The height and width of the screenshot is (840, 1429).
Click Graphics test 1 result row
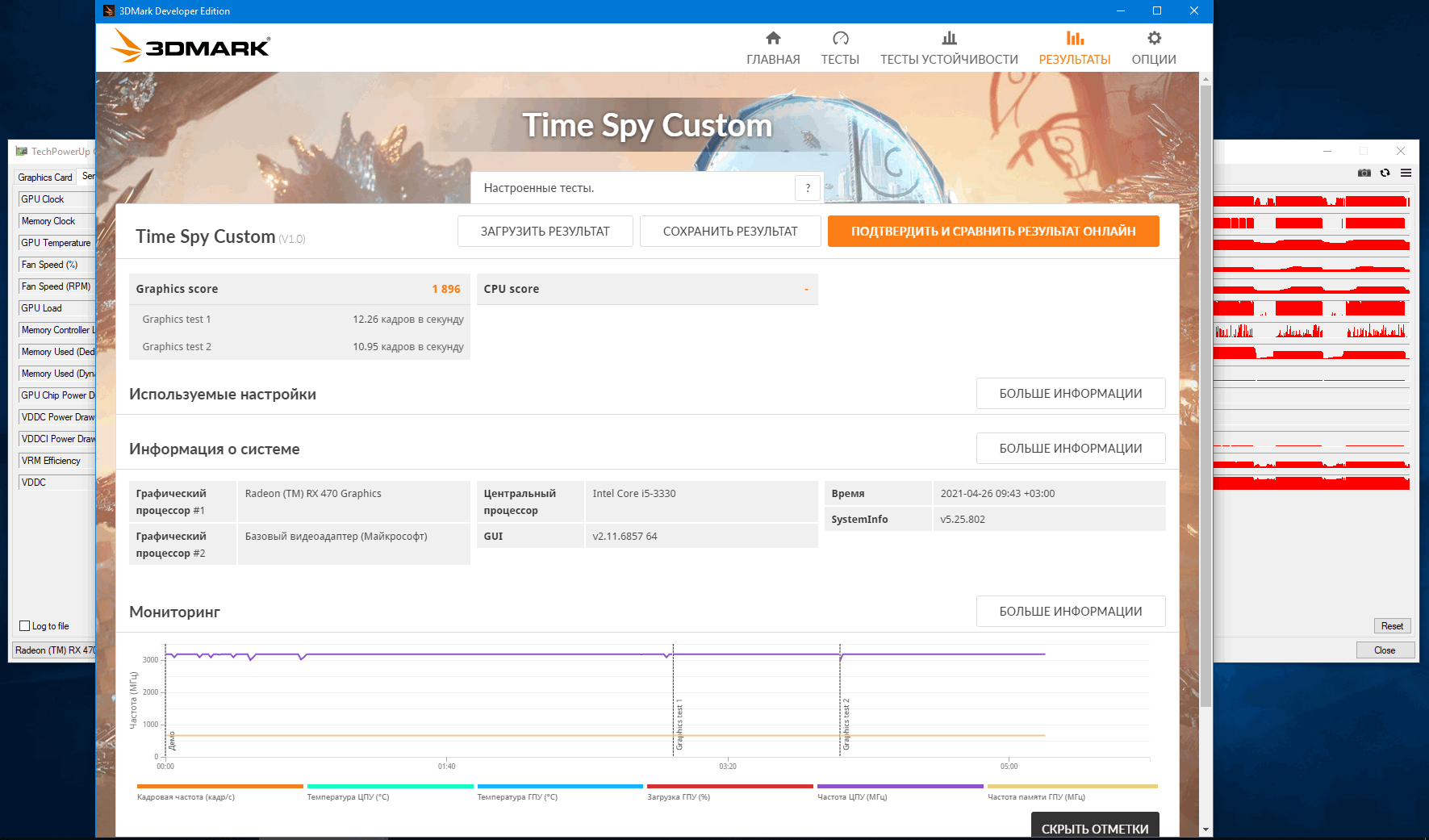click(x=299, y=320)
